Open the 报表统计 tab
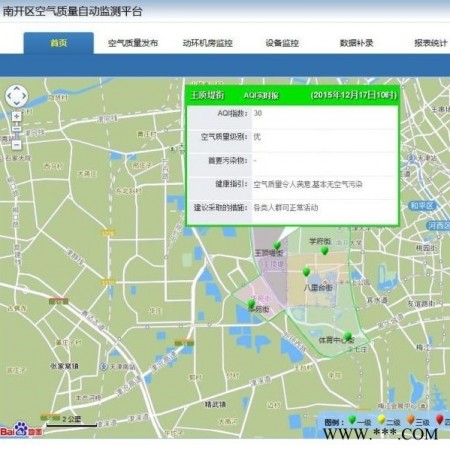 point(431,43)
